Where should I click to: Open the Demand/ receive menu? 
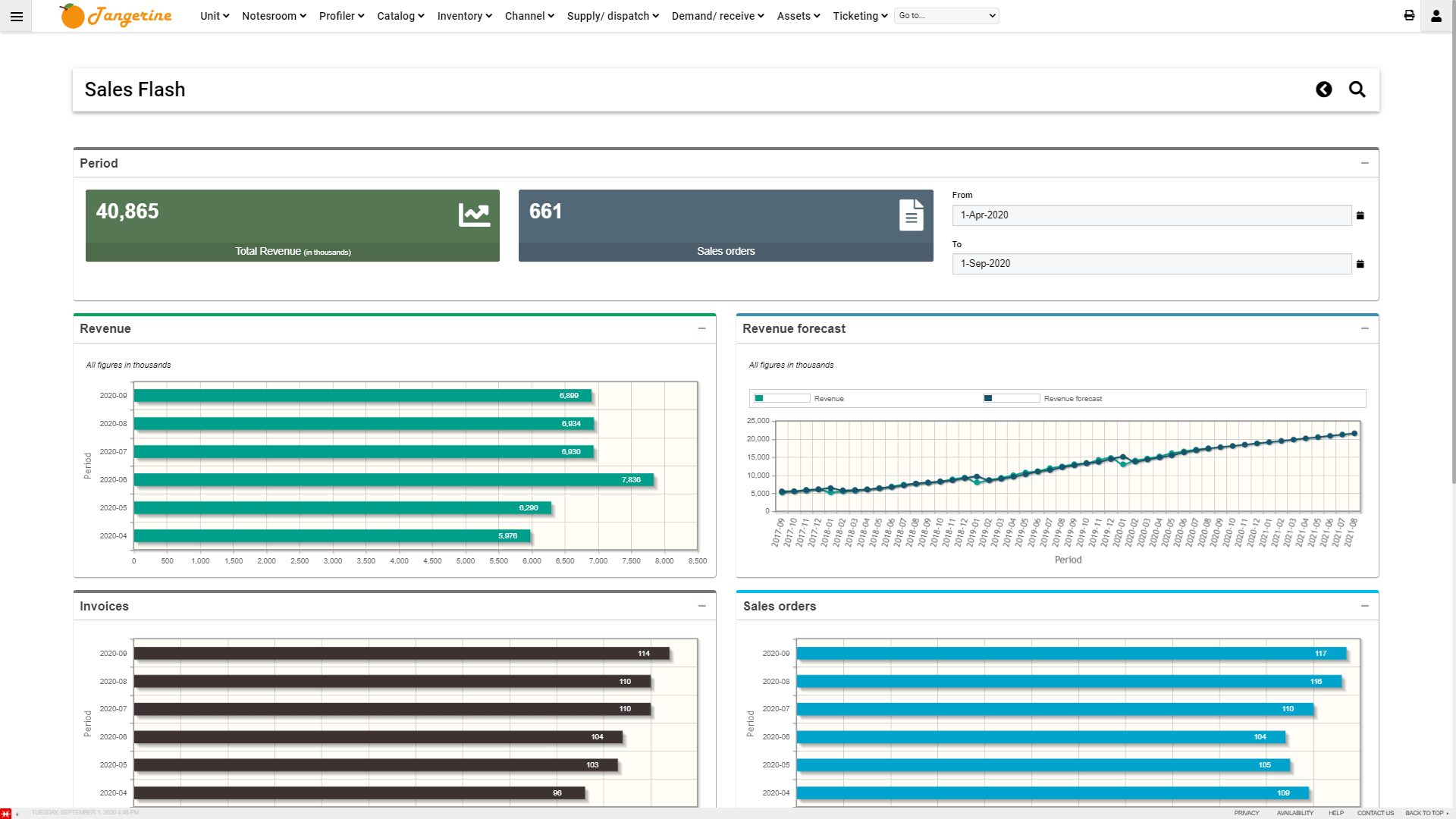point(717,16)
